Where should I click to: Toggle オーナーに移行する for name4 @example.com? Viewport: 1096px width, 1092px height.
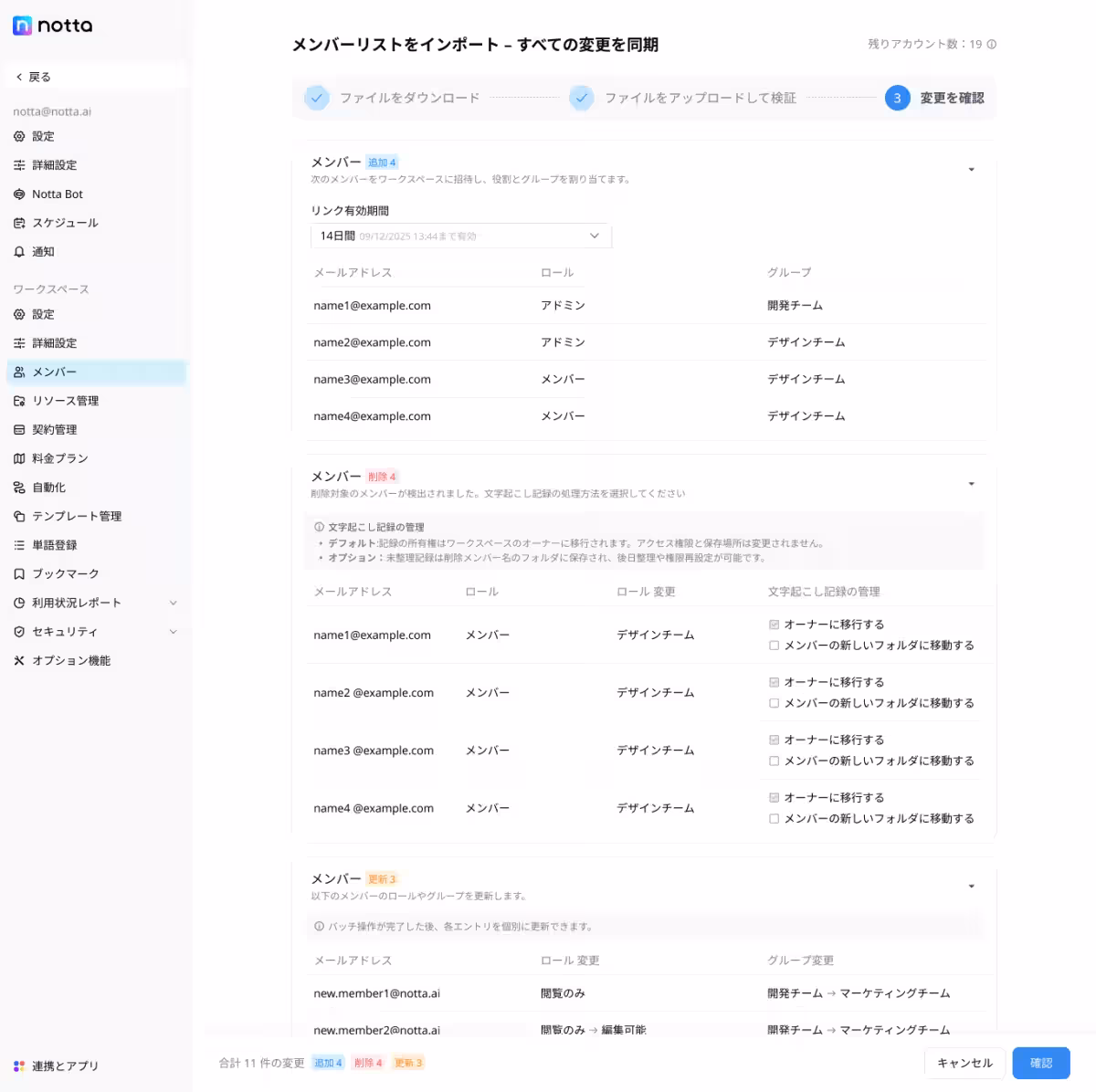774,797
